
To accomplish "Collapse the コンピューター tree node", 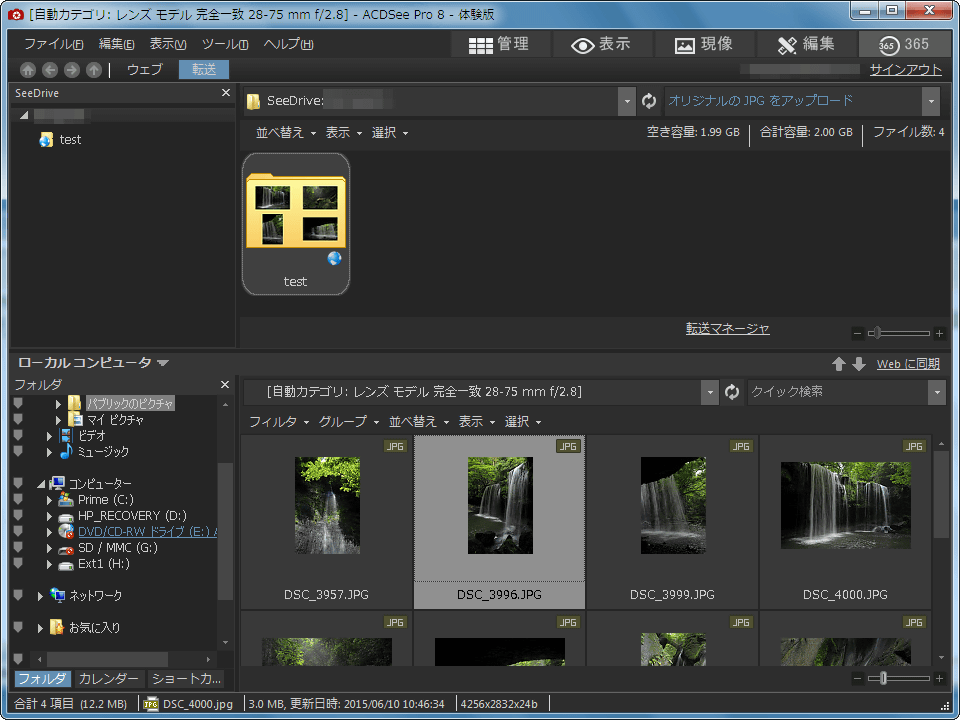I will pyautogui.click(x=40, y=484).
